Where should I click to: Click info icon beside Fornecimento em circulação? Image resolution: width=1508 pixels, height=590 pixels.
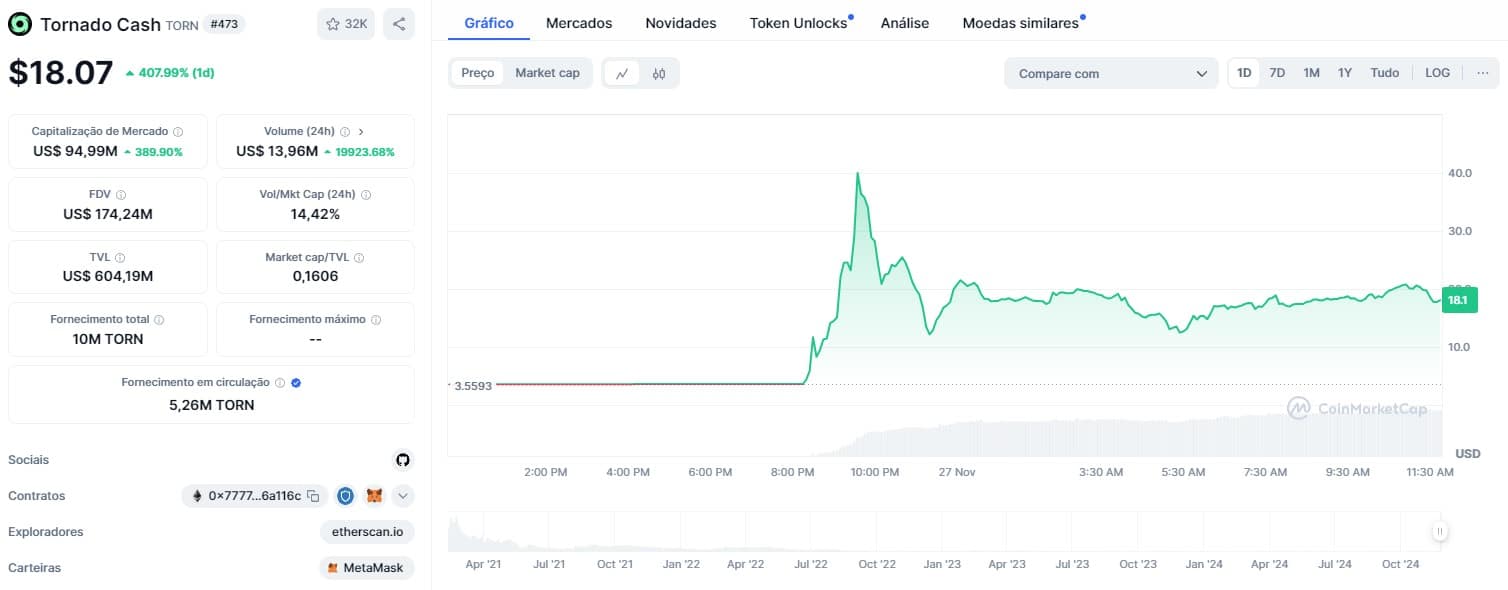click(x=280, y=382)
